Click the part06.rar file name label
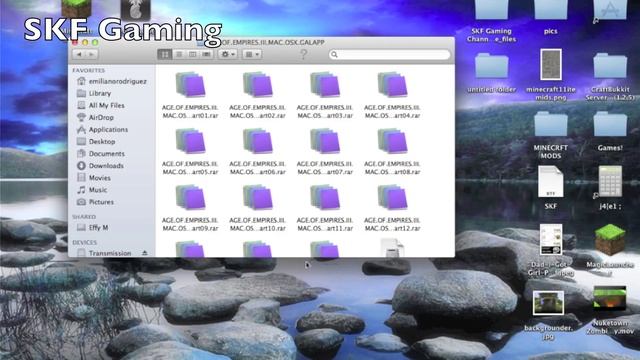This screenshot has height=360, width=640. [x=258, y=168]
